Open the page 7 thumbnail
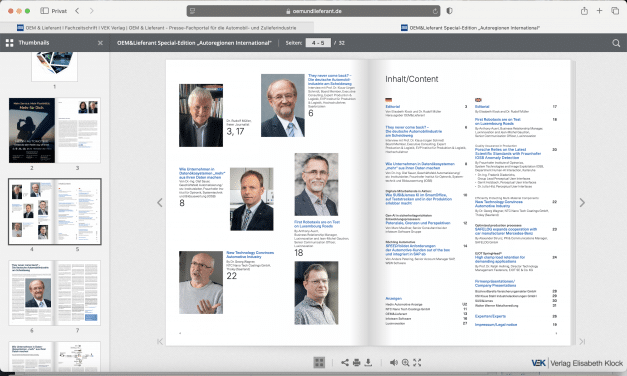Viewport: 627px width, 376px height. click(78, 293)
